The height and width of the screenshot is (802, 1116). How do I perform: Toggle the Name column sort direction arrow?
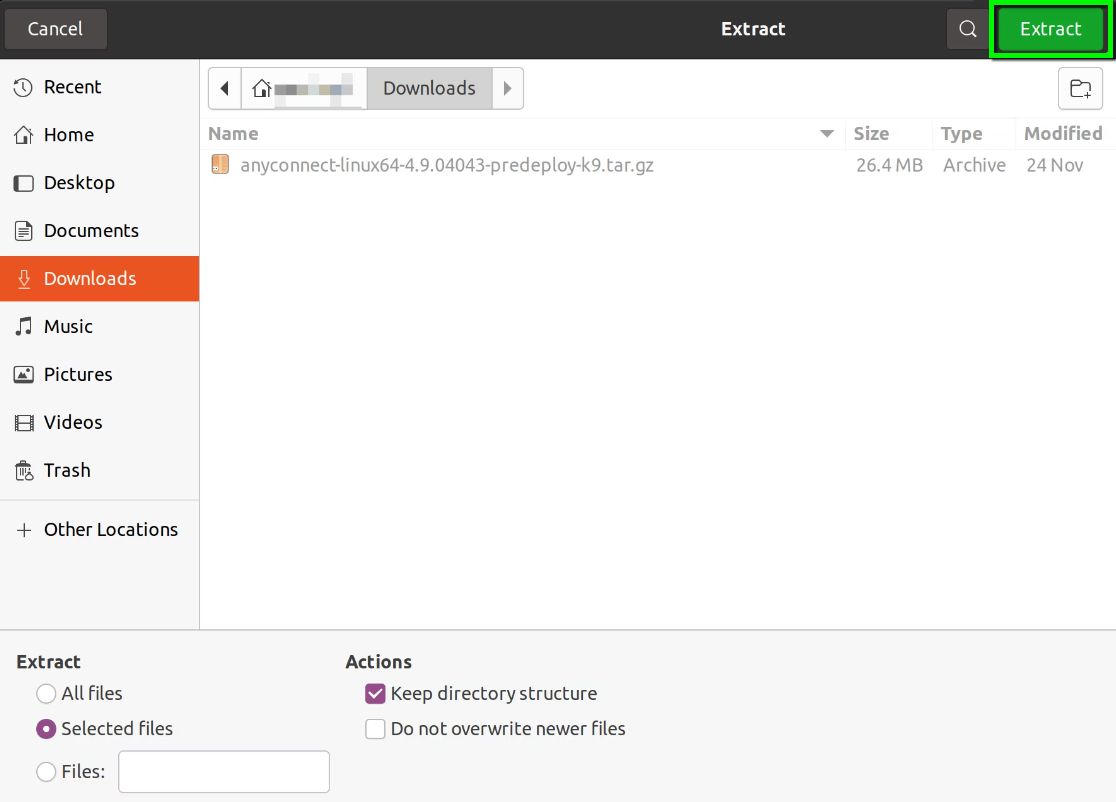tap(827, 133)
